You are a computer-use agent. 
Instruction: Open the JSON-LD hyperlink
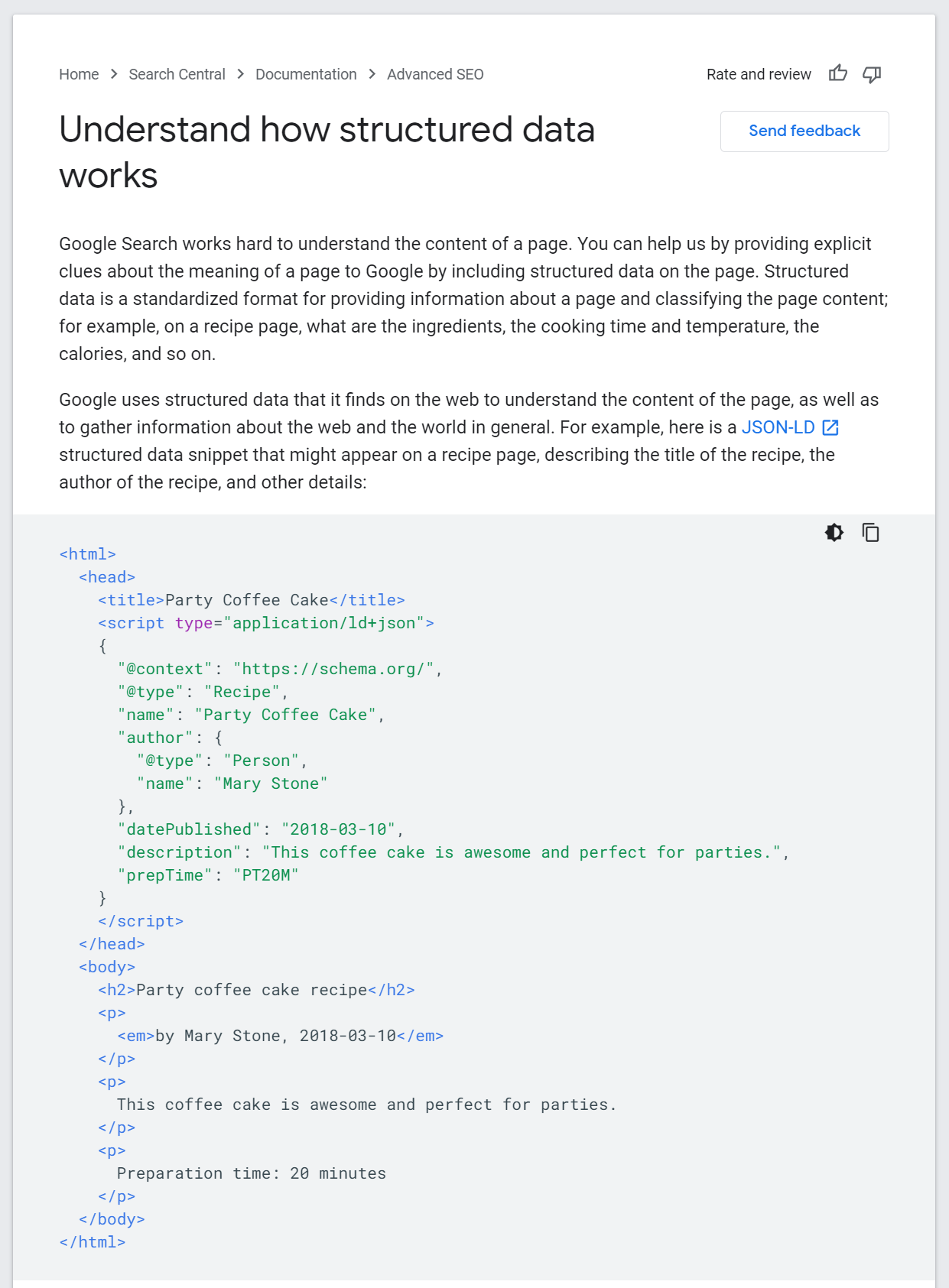[x=778, y=427]
